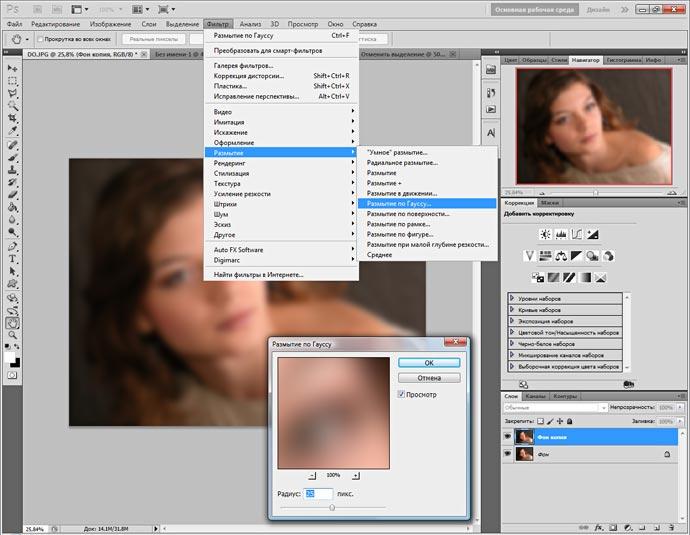Toggle Просмотр checkbox in blur dialog
The width and height of the screenshot is (690, 535).
tap(401, 394)
